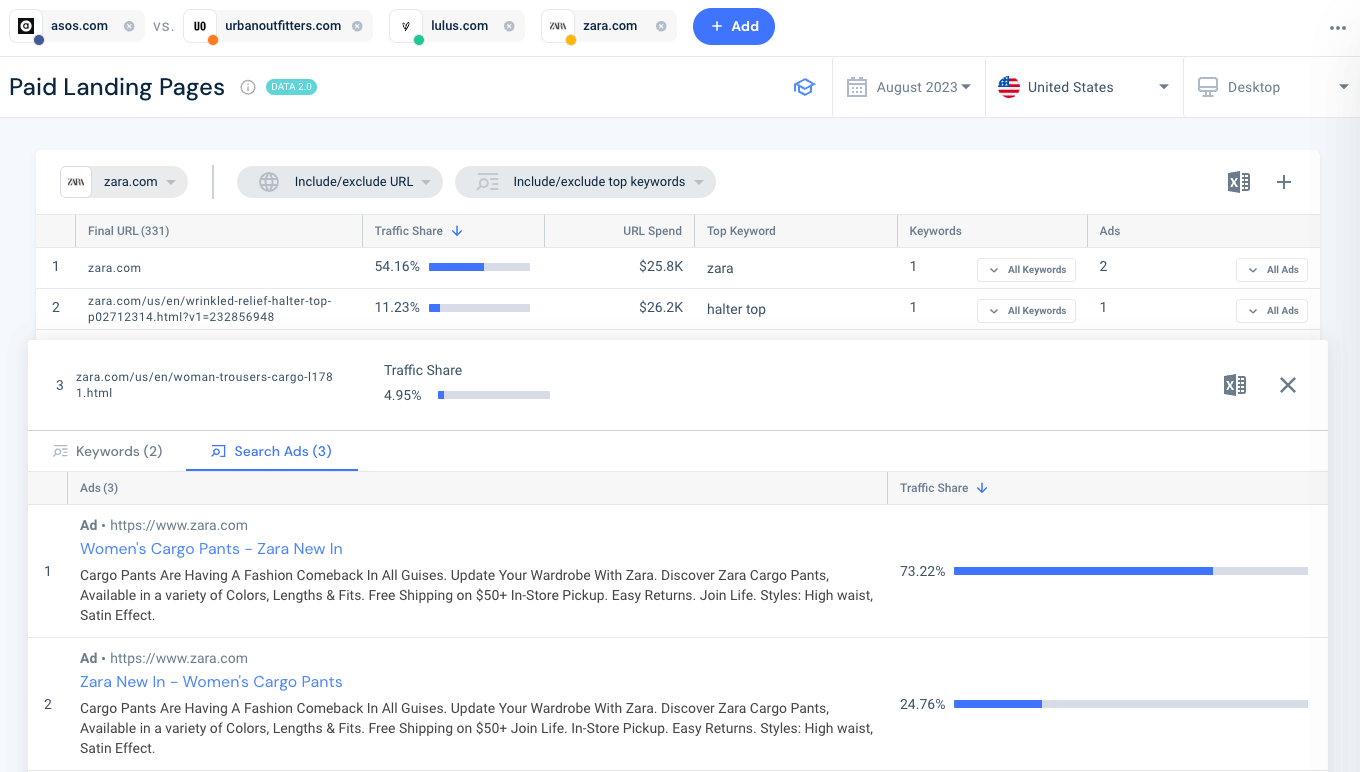The width and height of the screenshot is (1360, 772).
Task: Click the 11.23% traffic share bar
Action: click(479, 308)
